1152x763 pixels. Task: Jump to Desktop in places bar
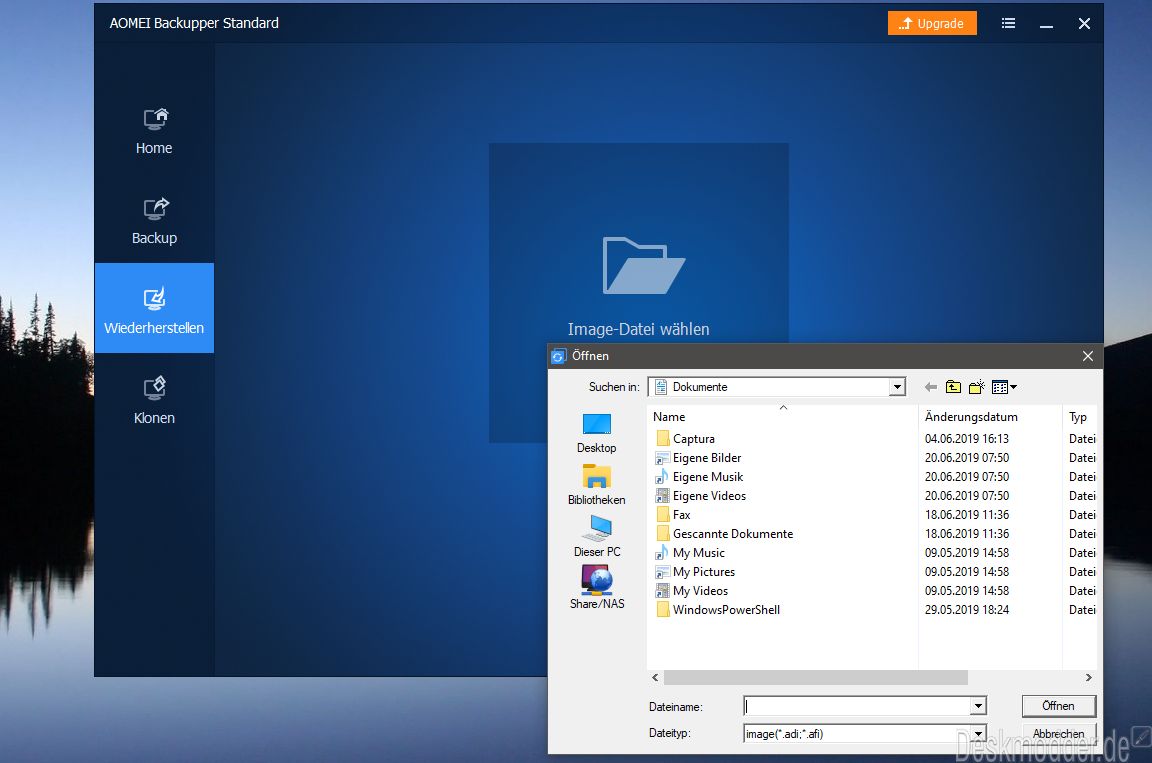(x=597, y=433)
